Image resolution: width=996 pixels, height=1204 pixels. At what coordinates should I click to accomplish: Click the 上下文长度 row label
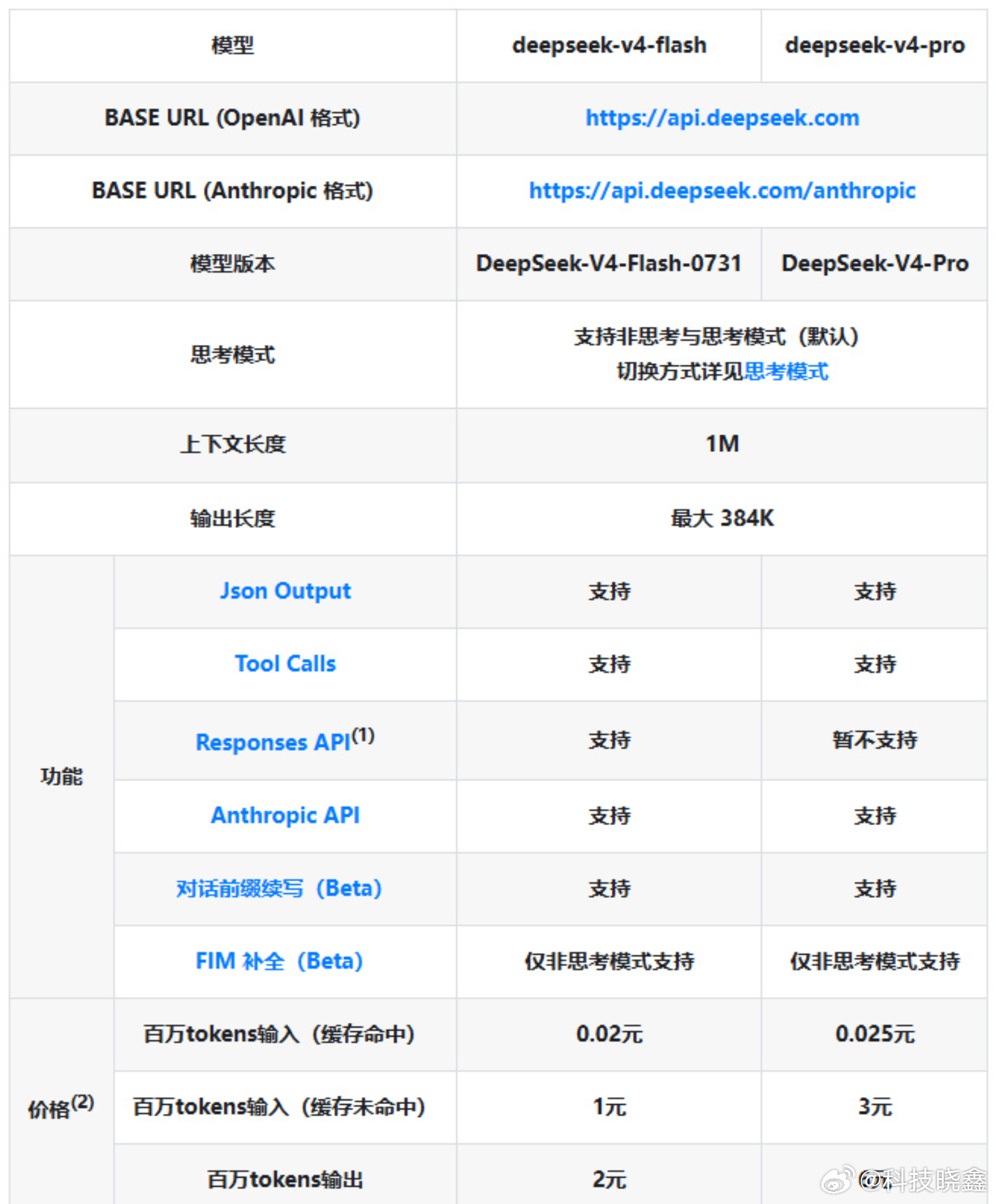[x=233, y=444]
